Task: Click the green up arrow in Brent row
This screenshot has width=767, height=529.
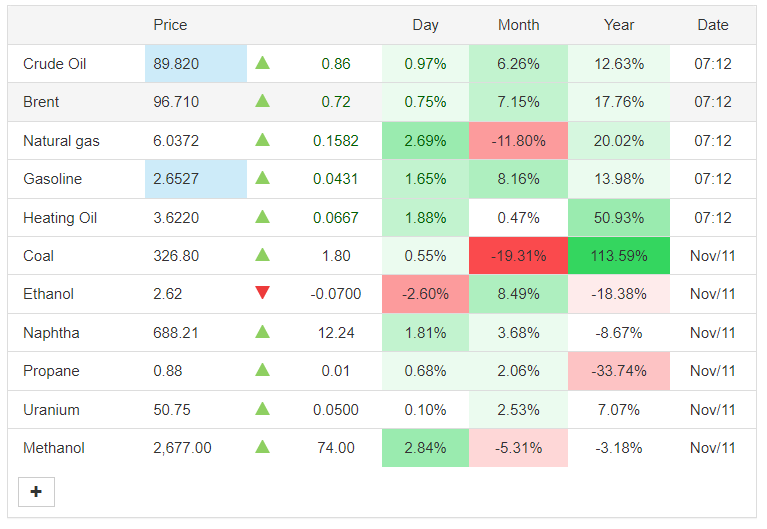Action: [x=263, y=101]
